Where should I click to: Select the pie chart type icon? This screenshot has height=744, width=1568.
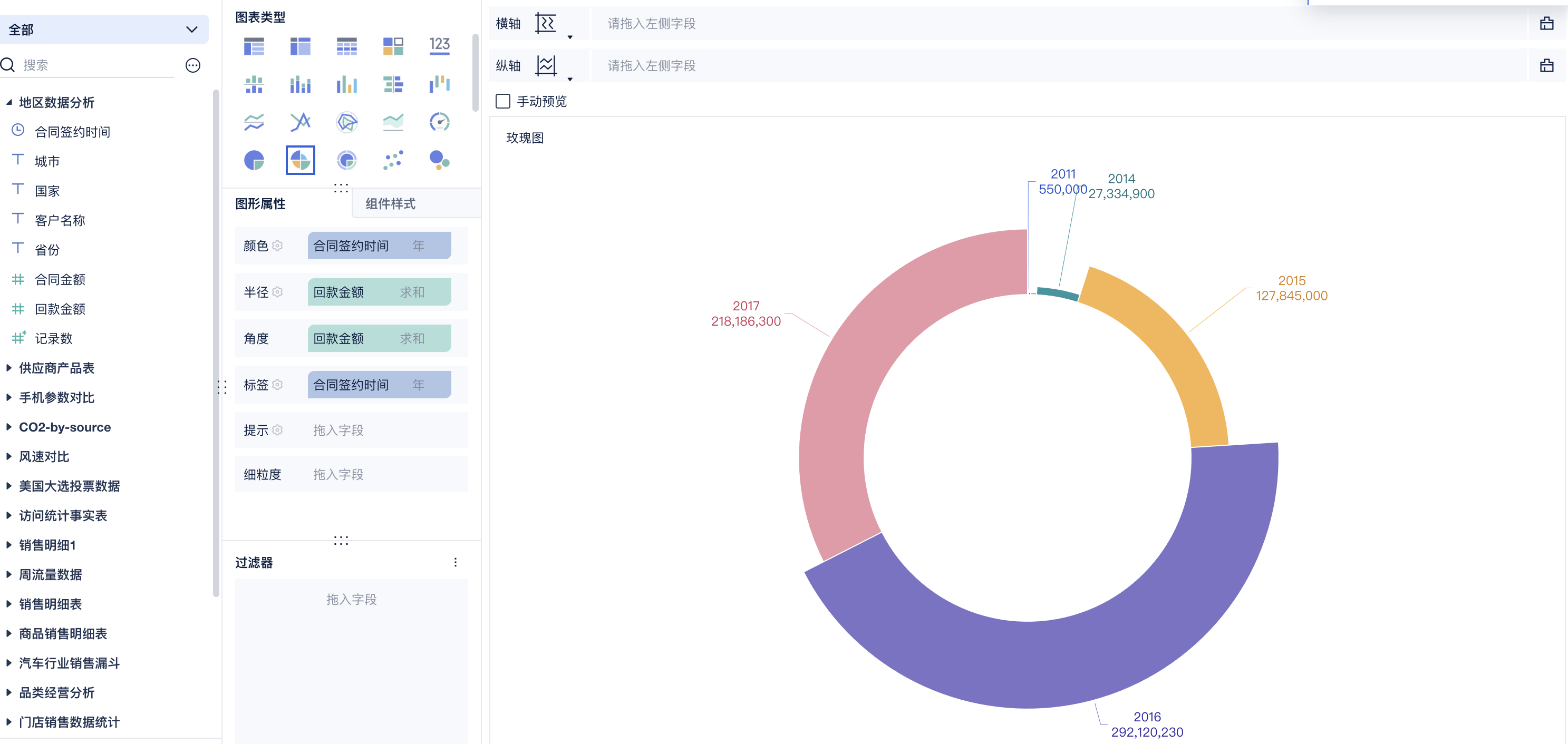tap(254, 160)
